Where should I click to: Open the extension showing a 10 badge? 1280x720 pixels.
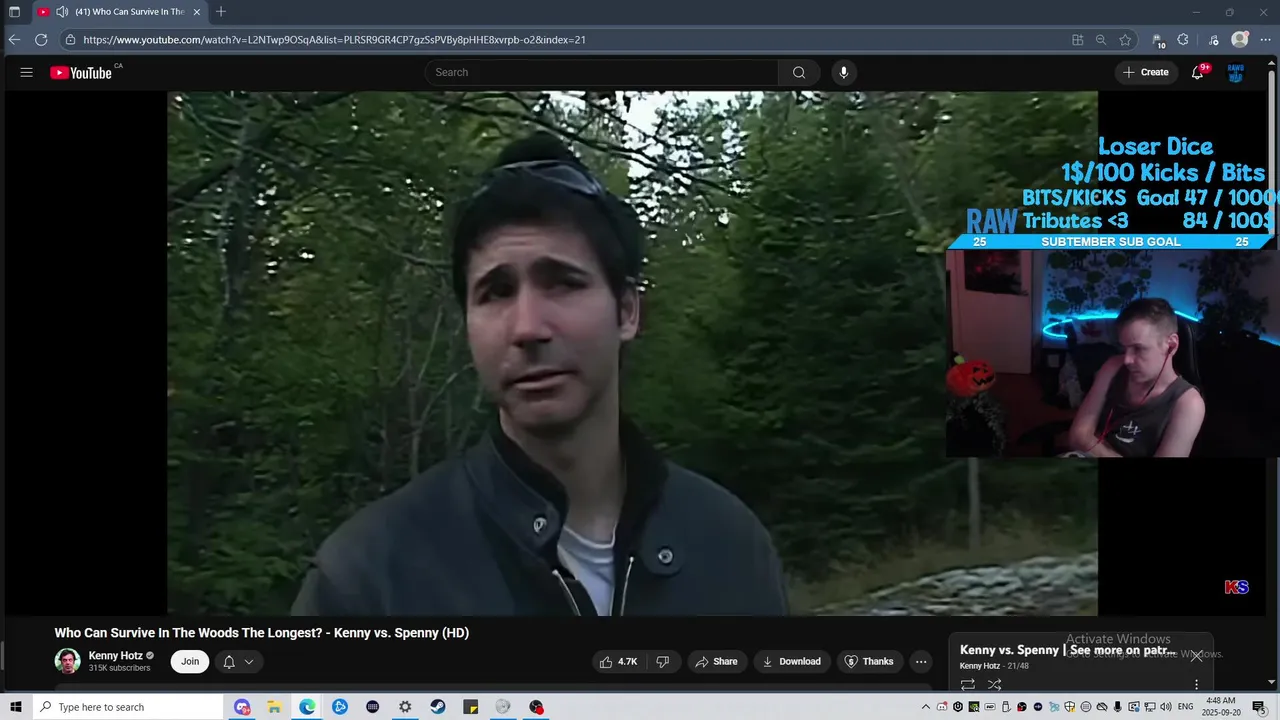[1158, 40]
